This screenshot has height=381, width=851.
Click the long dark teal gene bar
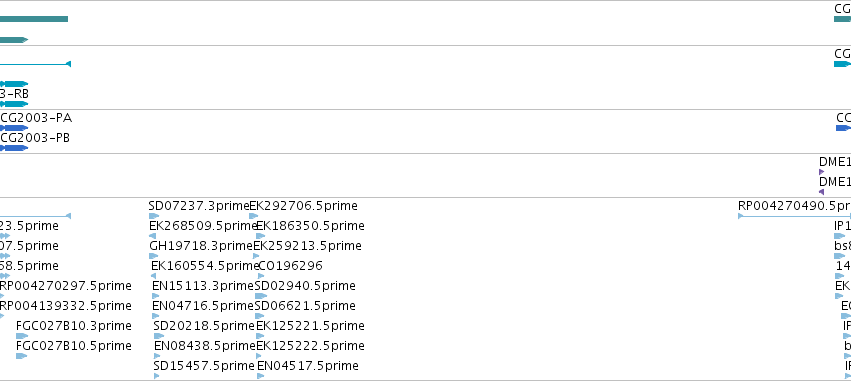pos(34,19)
